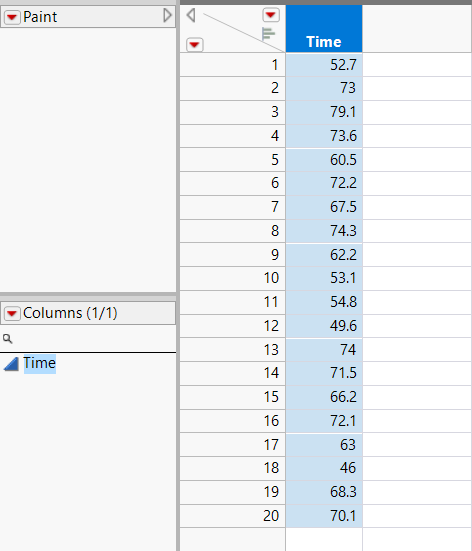Click the cell with value 52.7

click(324, 65)
